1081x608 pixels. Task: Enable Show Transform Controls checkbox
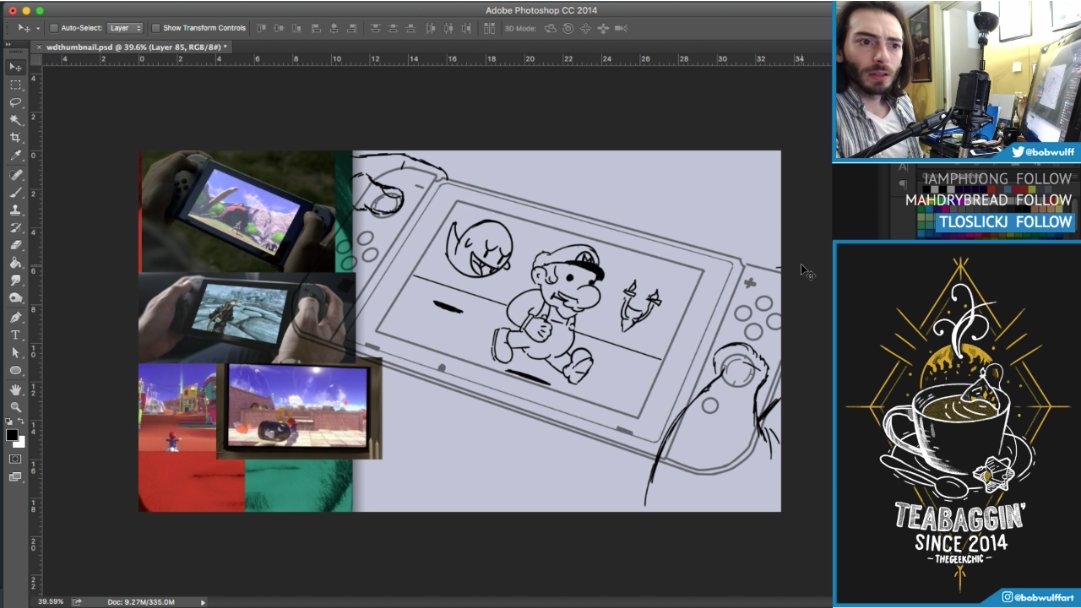click(156, 28)
